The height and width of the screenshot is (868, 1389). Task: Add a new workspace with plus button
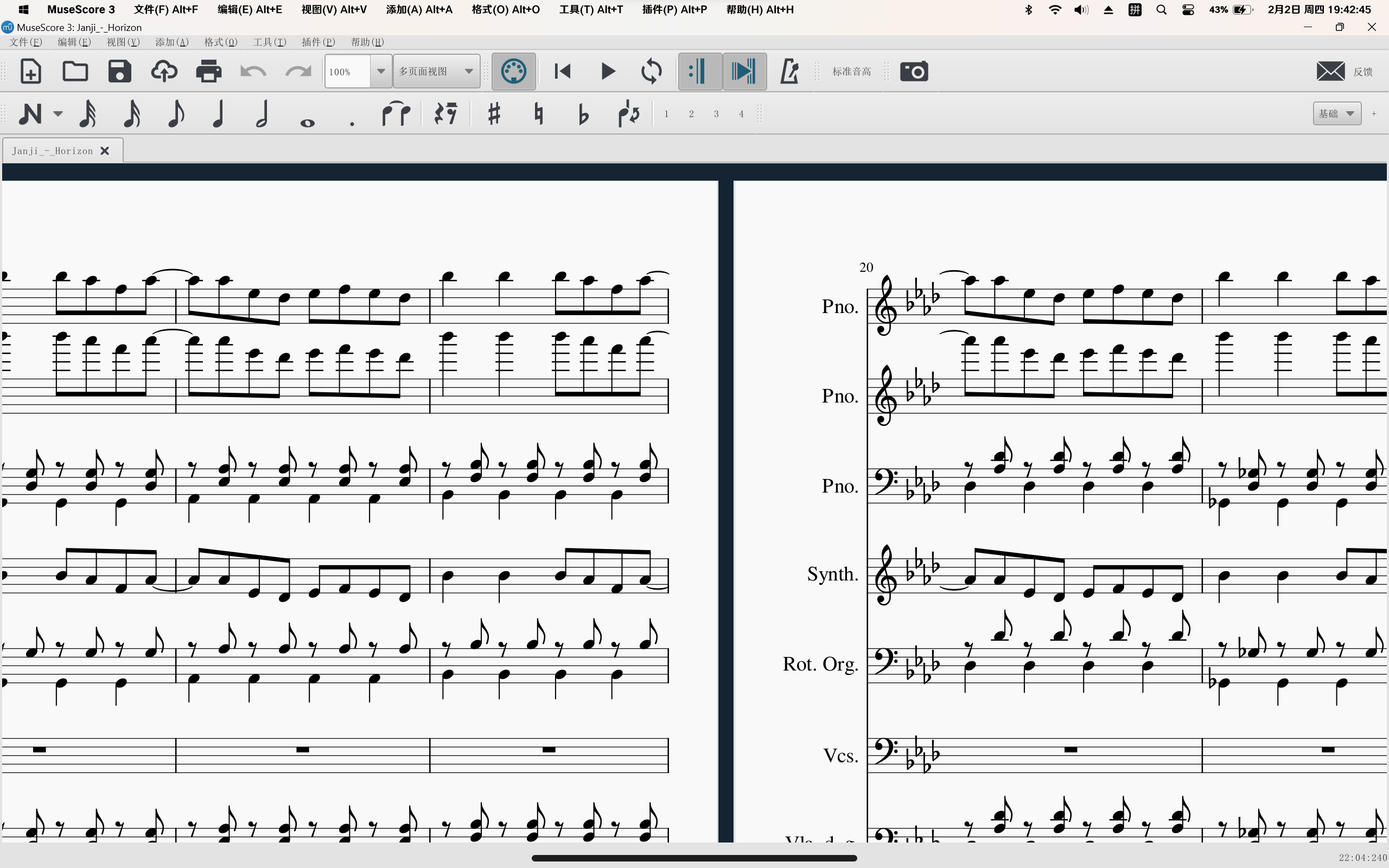pyautogui.click(x=1374, y=114)
